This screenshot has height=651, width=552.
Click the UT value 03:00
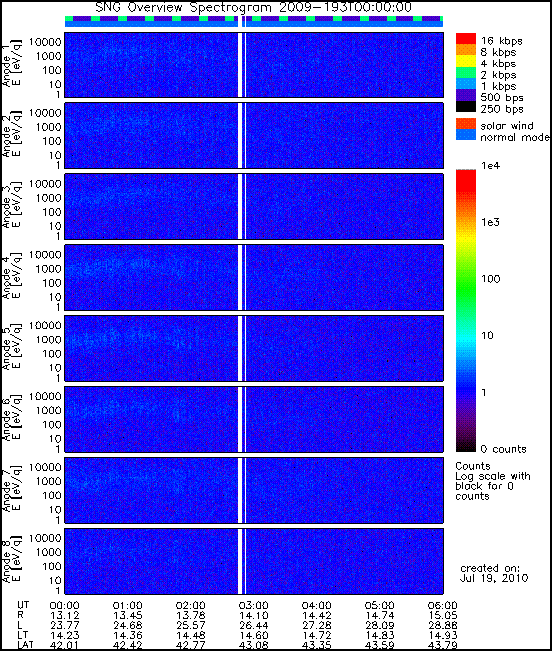(254, 606)
